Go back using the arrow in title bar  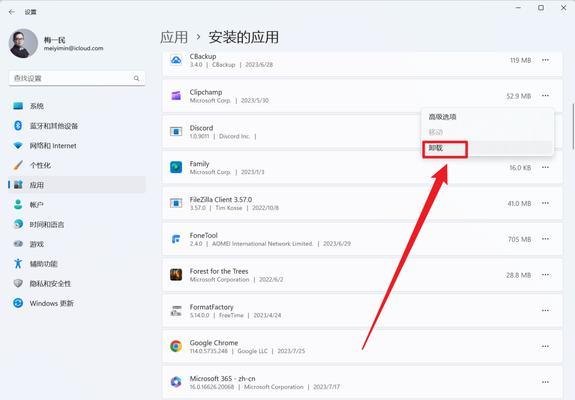click(x=12, y=12)
